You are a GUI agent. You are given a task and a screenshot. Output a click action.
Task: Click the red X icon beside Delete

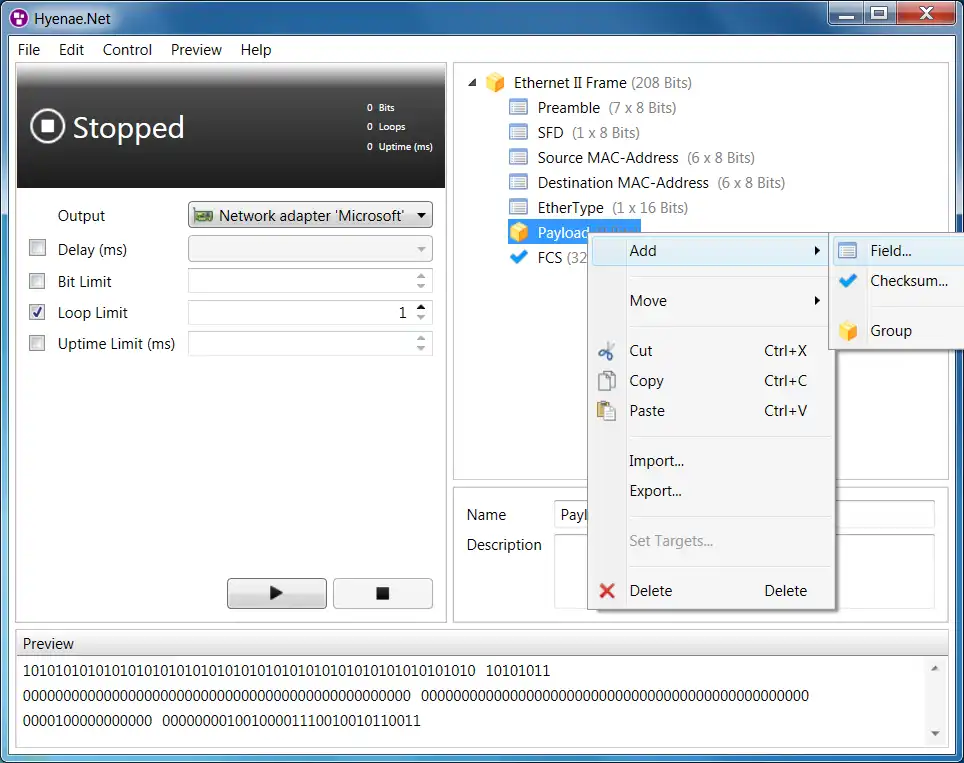(x=607, y=591)
